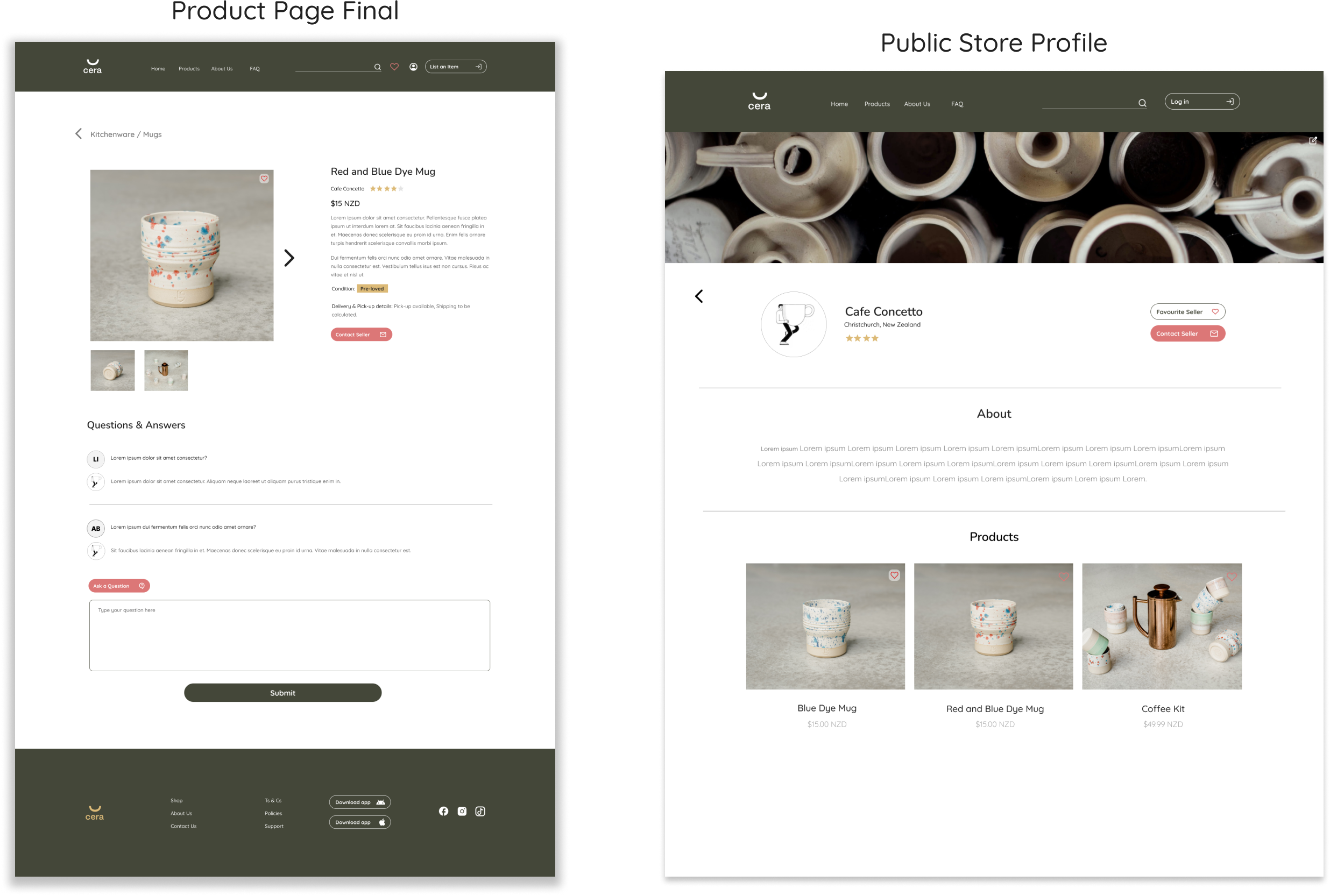Viewport: 1330px width, 896px height.
Task: Click the user account icon in header
Action: point(413,67)
